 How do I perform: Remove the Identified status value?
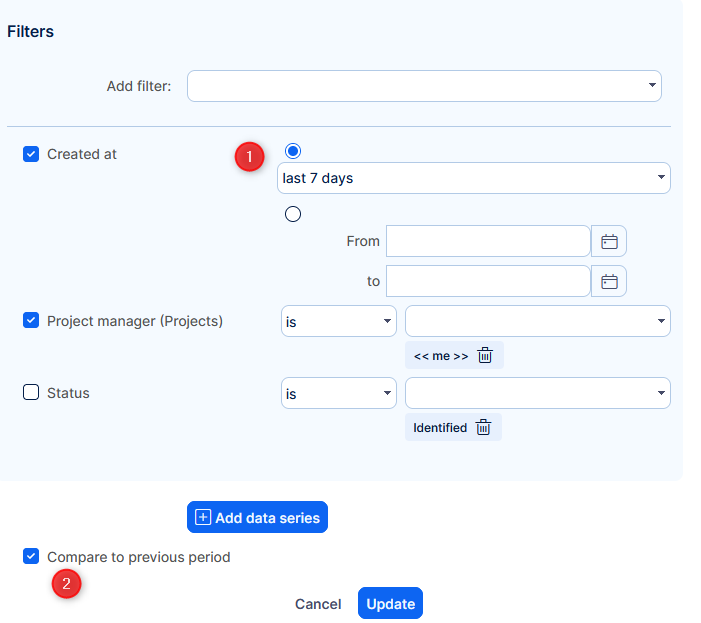[x=483, y=427]
